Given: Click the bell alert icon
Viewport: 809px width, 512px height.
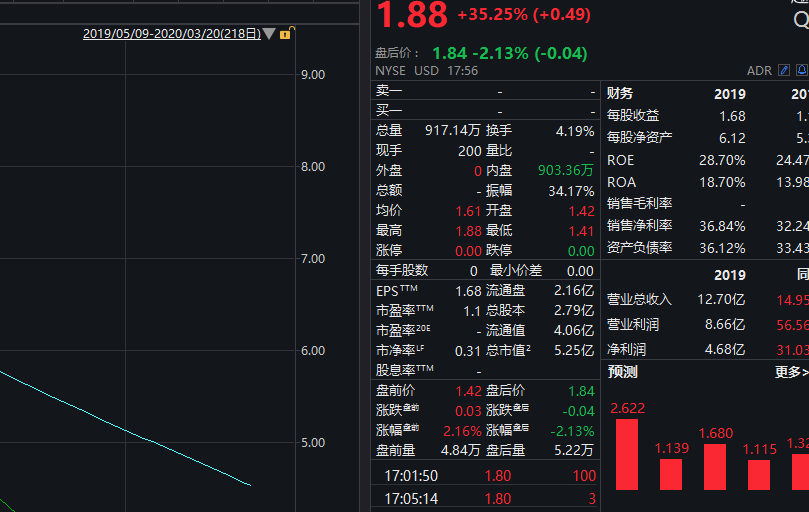Looking at the screenshot, I should (802, 70).
